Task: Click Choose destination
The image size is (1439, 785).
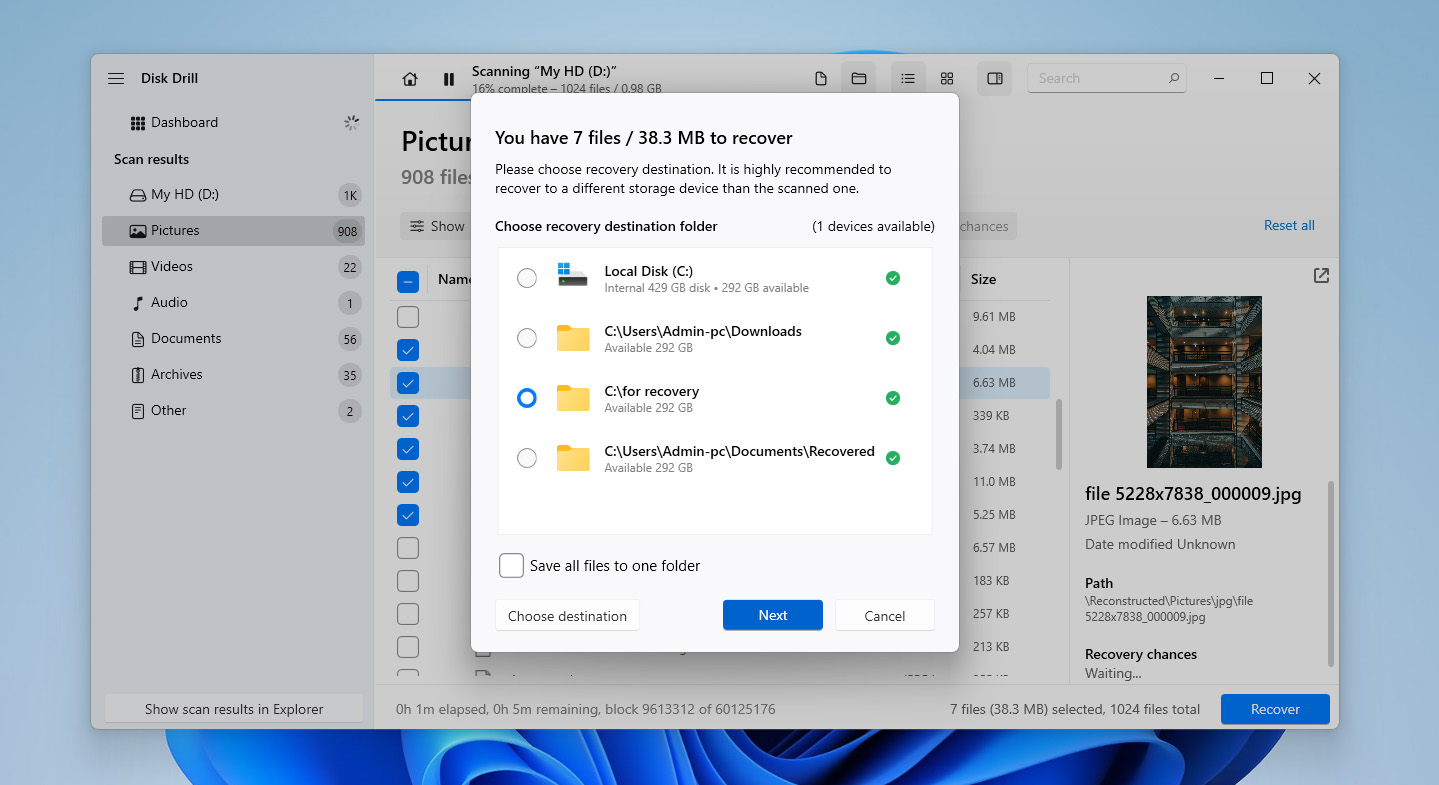Action: point(566,615)
